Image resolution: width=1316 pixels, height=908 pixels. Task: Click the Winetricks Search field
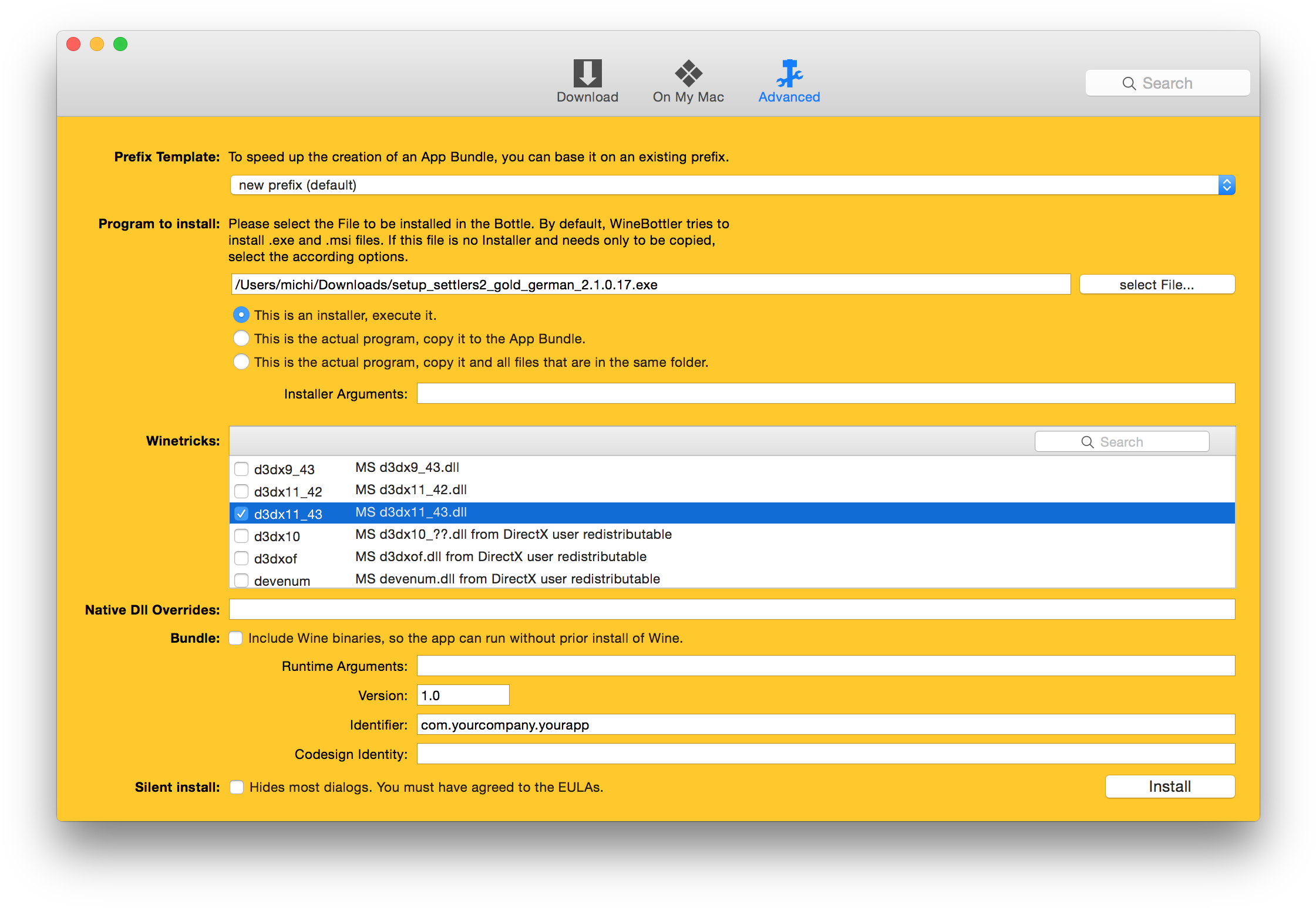coord(1122,442)
